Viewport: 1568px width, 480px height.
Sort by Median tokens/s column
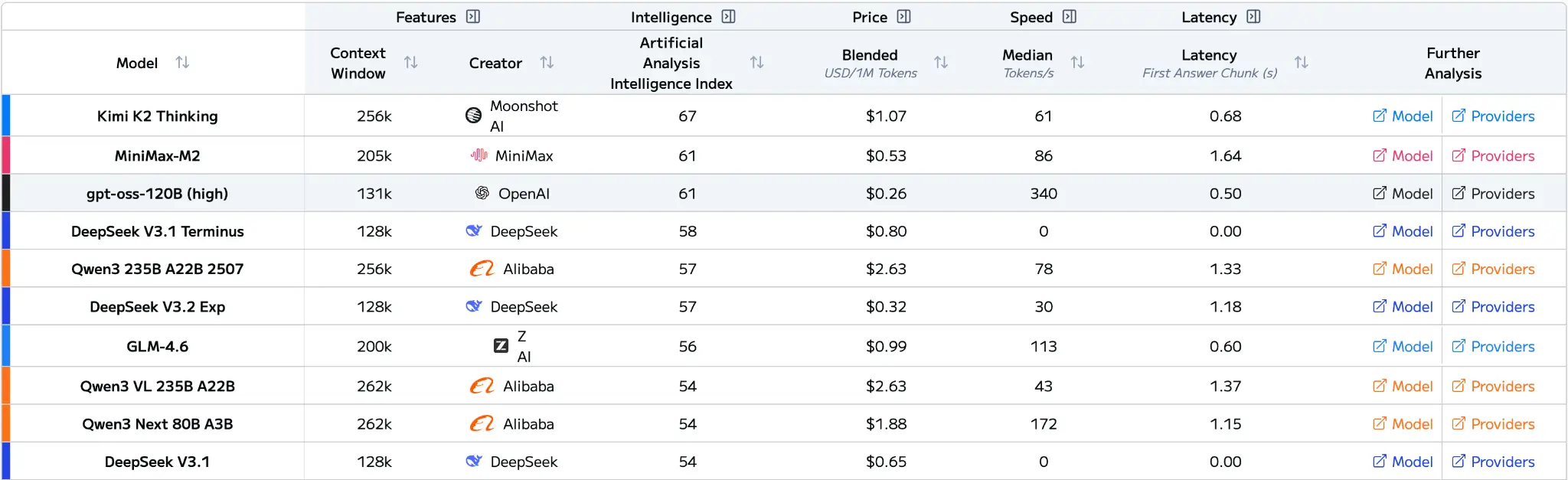coord(1077,63)
